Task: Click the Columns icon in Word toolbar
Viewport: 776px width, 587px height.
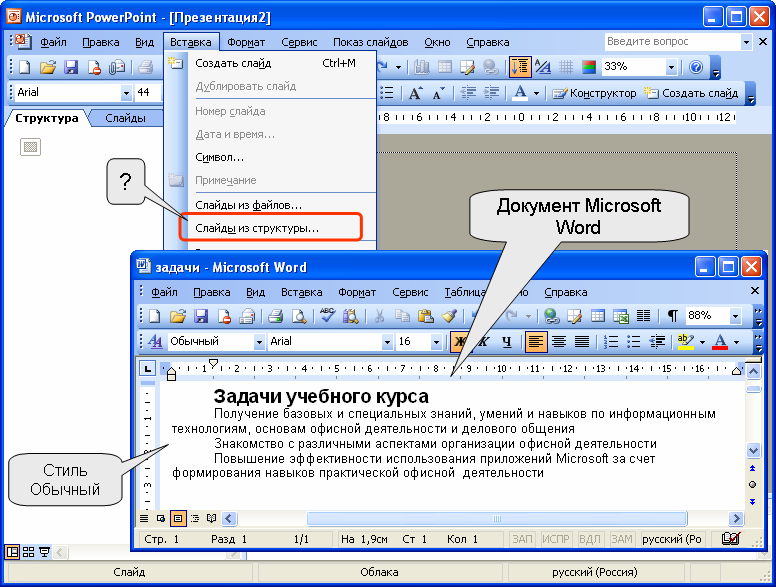Action: tap(643, 315)
